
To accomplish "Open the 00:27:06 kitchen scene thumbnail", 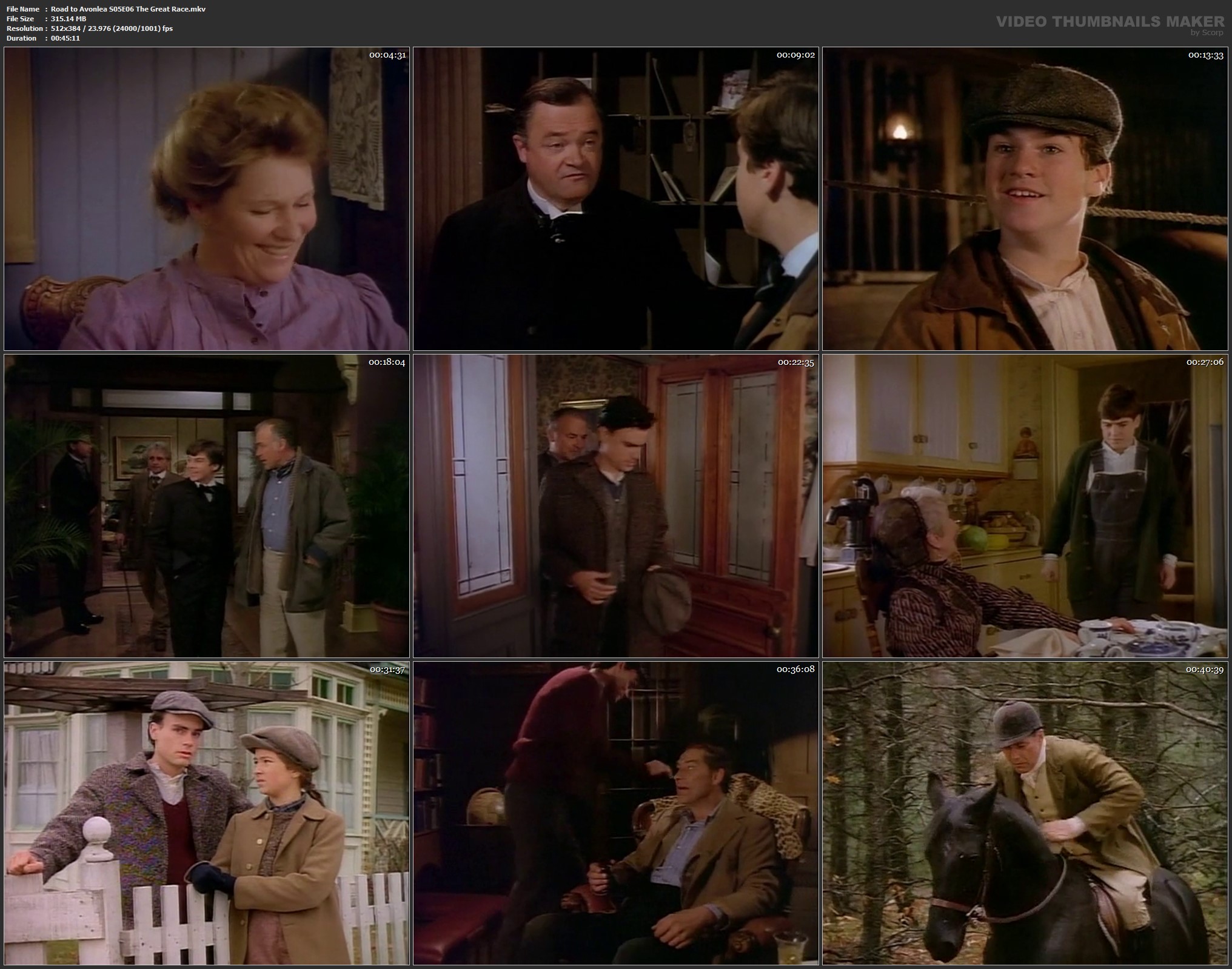I will [x=1026, y=506].
